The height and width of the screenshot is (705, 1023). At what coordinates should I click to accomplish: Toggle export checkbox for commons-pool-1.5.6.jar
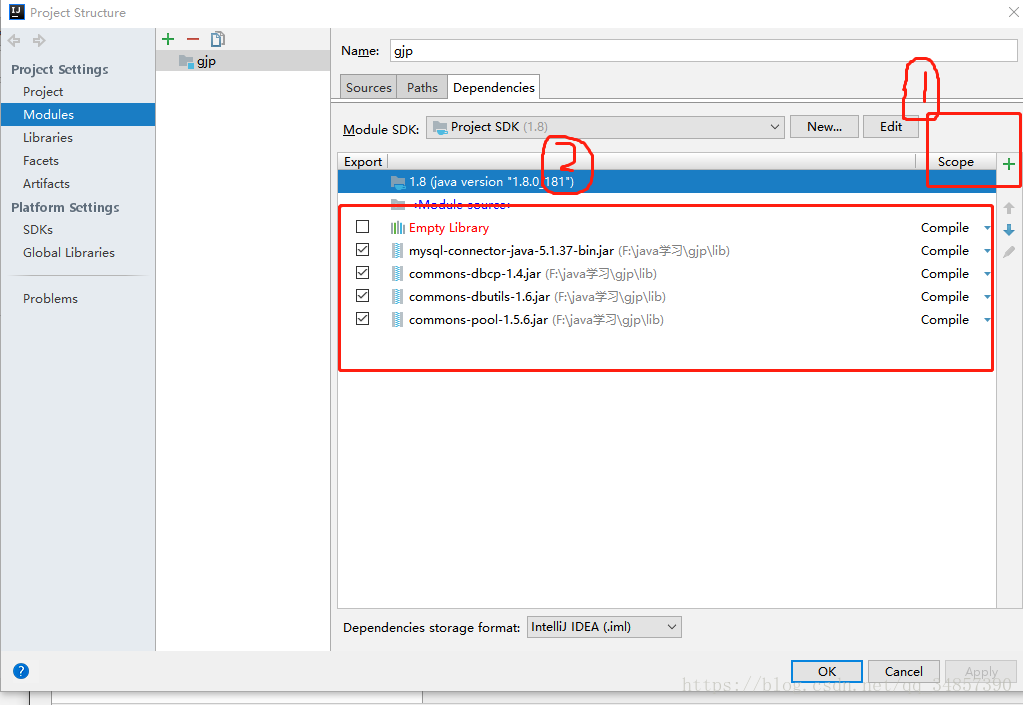pyautogui.click(x=363, y=319)
